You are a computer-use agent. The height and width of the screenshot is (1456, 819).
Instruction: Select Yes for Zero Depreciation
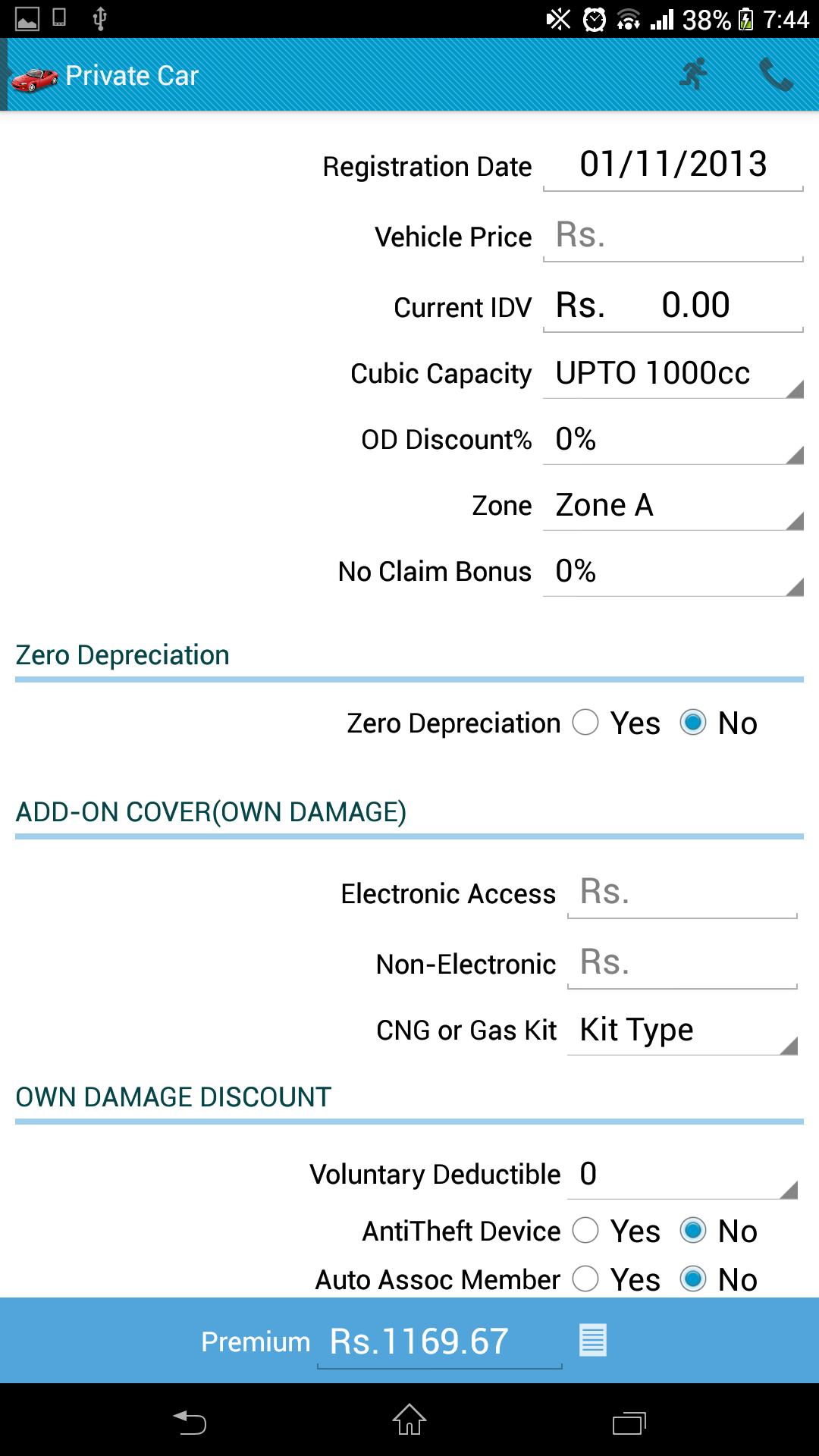[585, 723]
